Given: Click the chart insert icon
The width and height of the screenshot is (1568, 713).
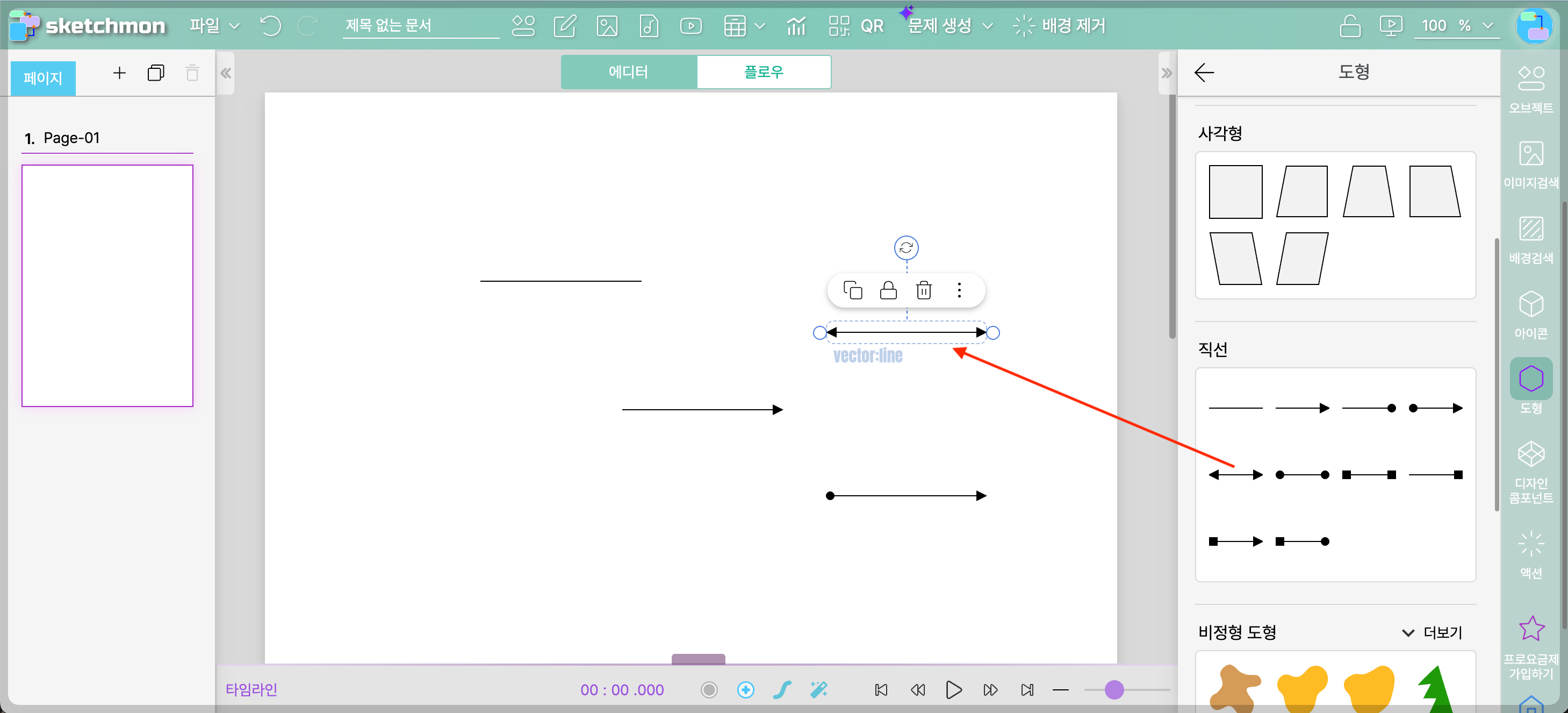Looking at the screenshot, I should tap(796, 26).
